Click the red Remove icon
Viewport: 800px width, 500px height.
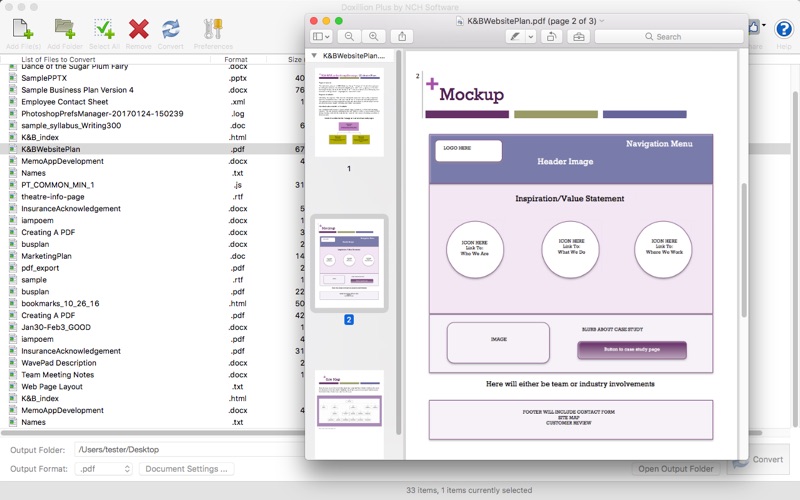pos(138,29)
